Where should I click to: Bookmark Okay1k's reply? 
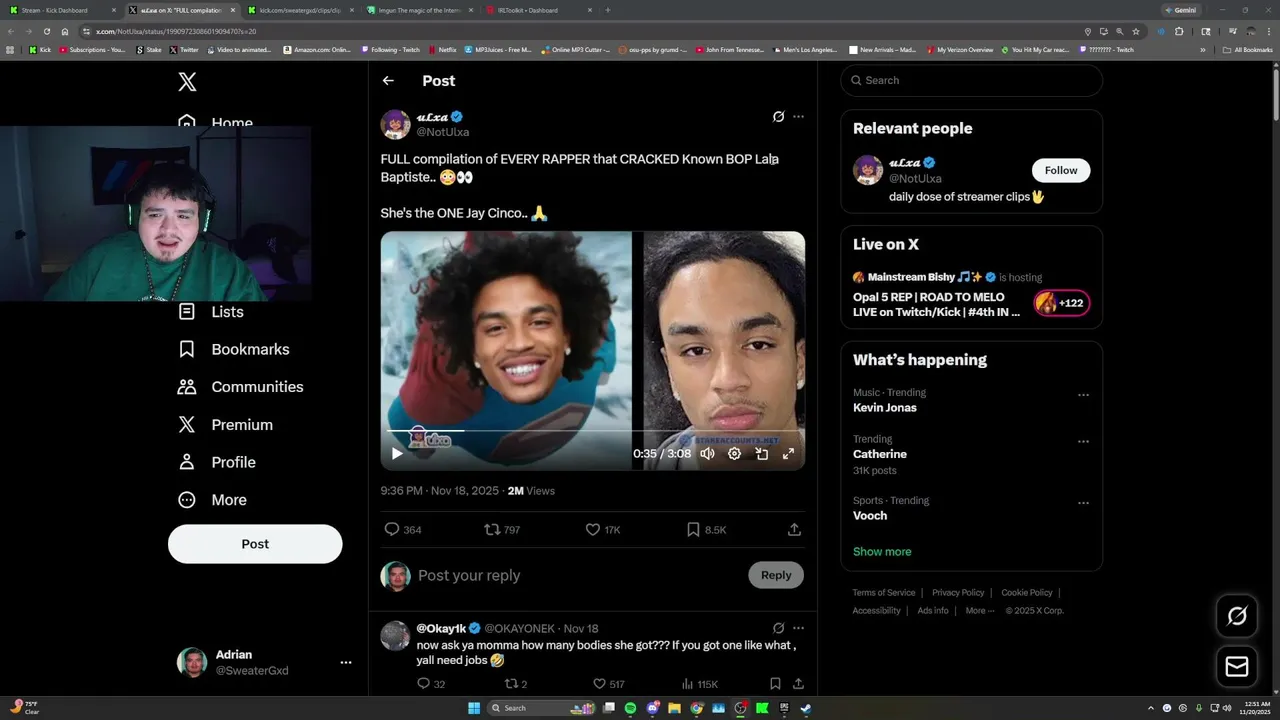[775, 684]
